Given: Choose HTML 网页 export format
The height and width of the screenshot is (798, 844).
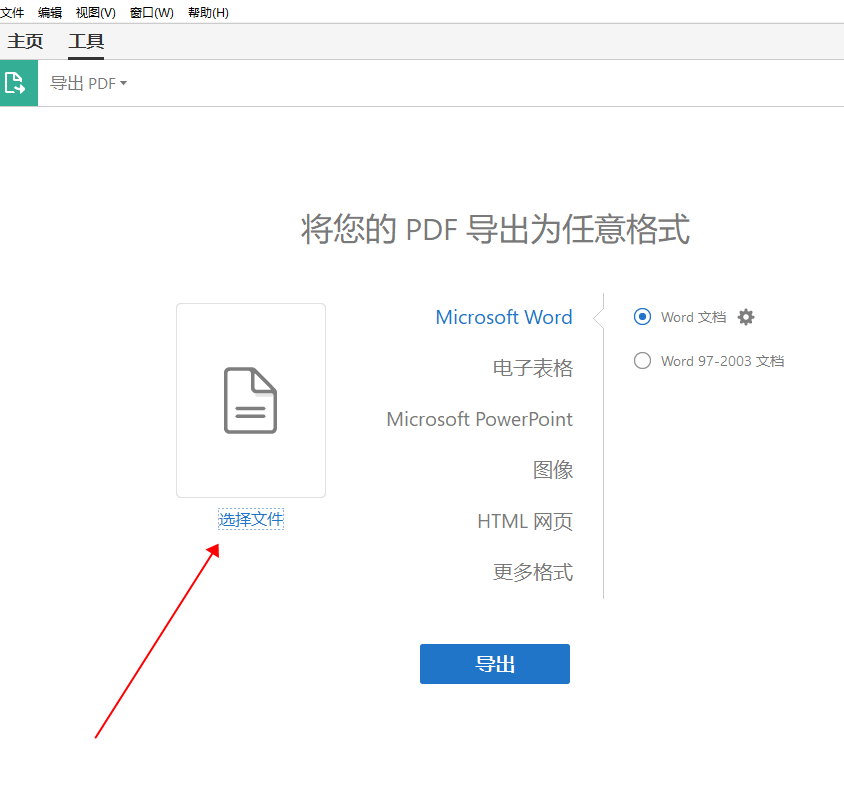Looking at the screenshot, I should click(525, 521).
